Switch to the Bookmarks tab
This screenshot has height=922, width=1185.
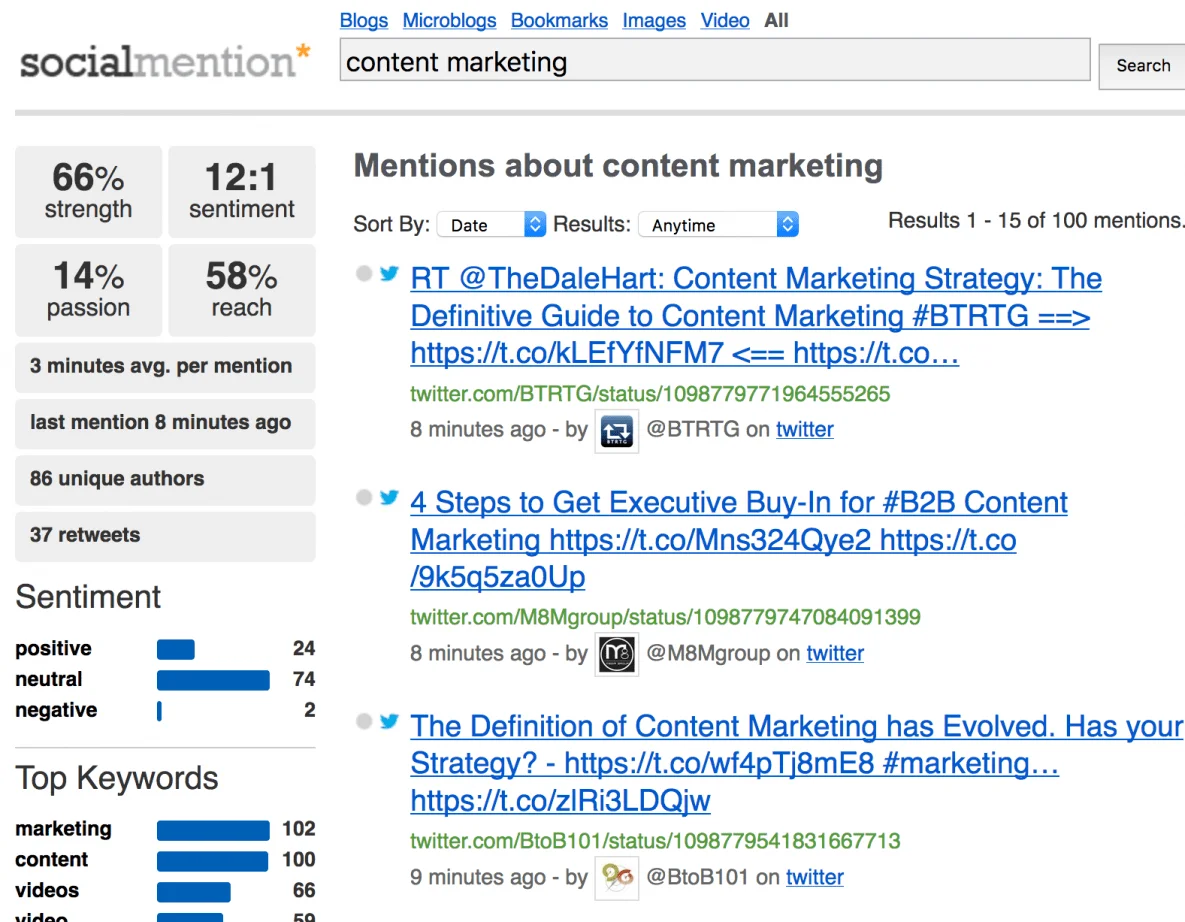(x=559, y=20)
